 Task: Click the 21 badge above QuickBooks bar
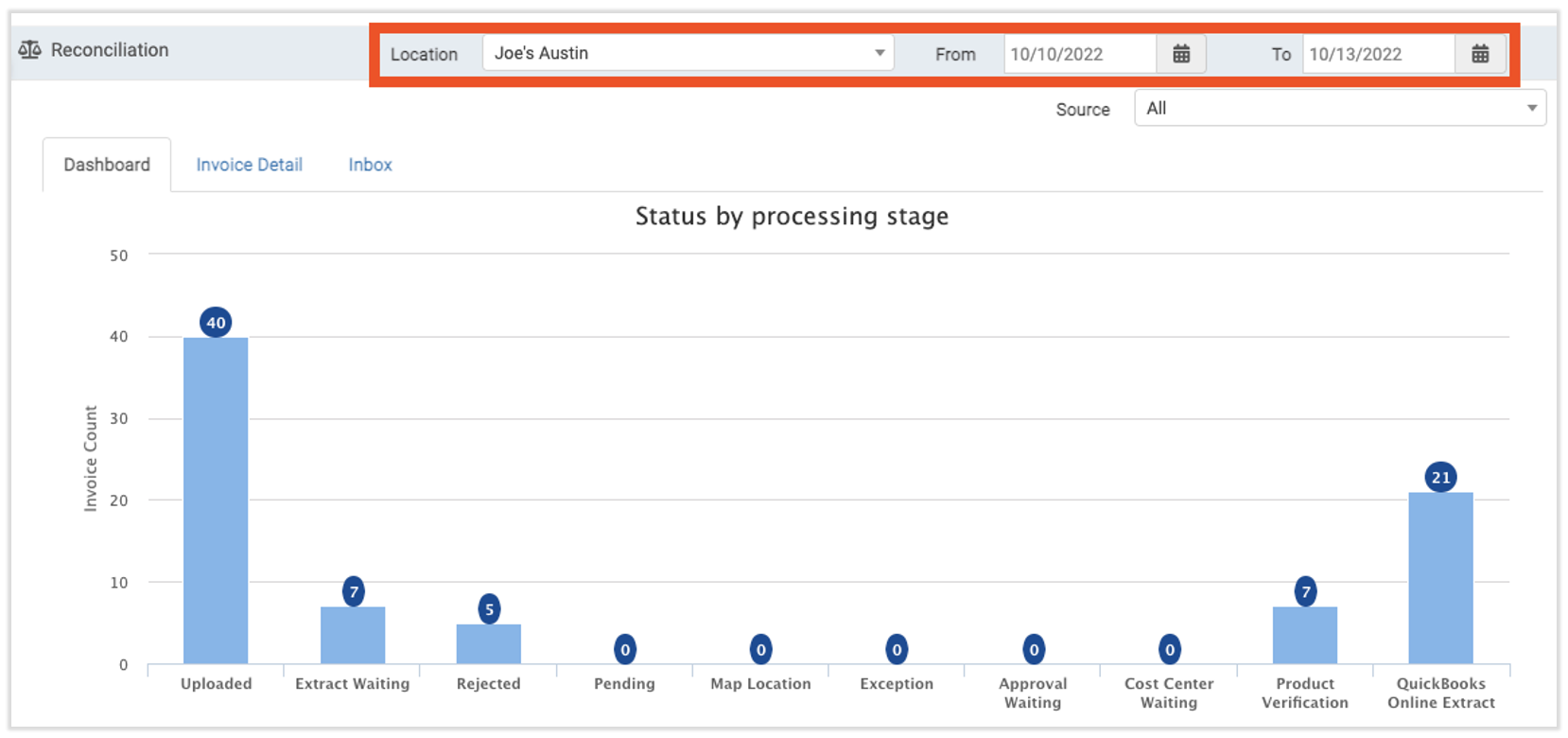click(x=1440, y=478)
